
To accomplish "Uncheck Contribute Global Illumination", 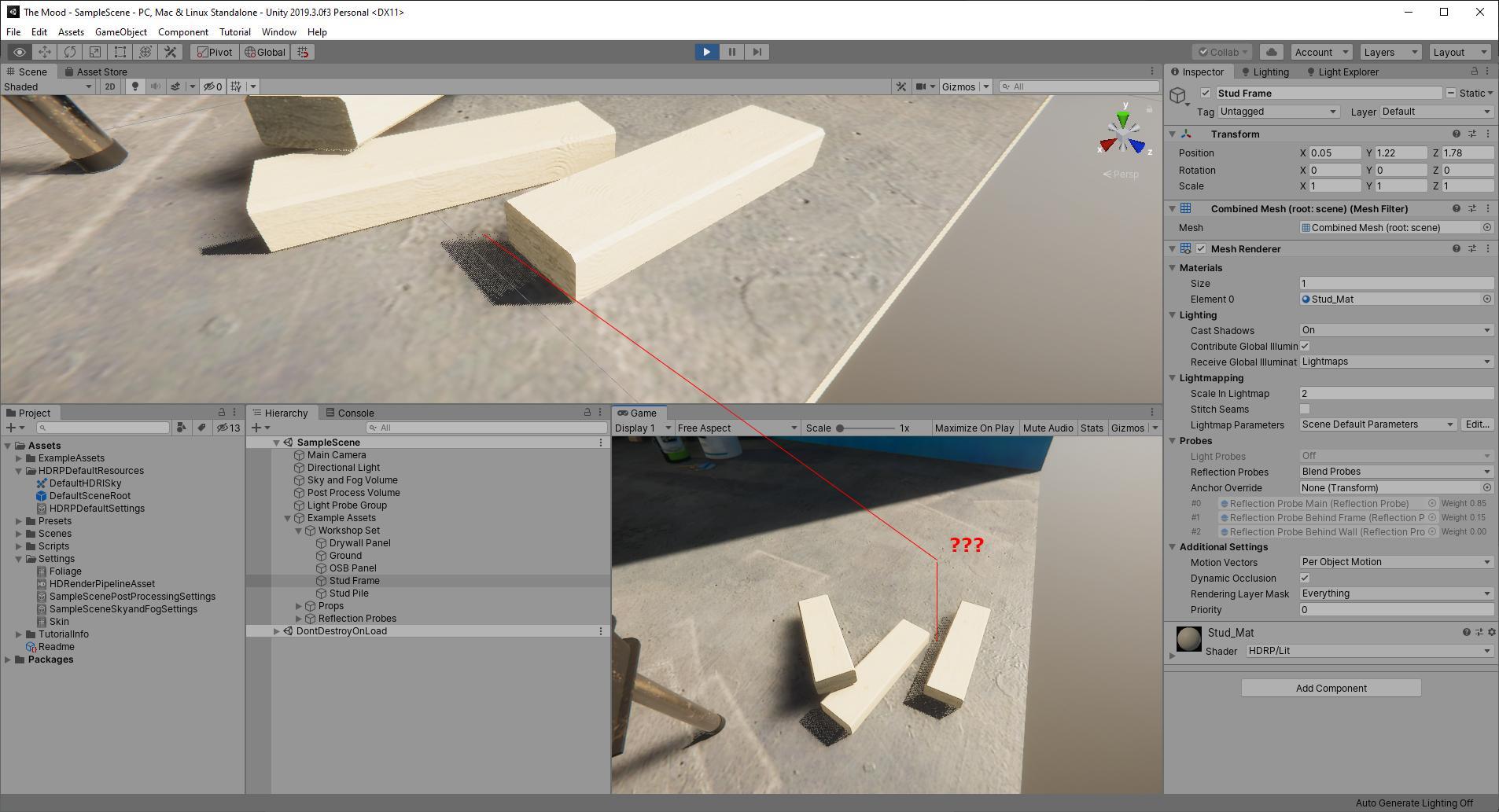I will [x=1304, y=346].
